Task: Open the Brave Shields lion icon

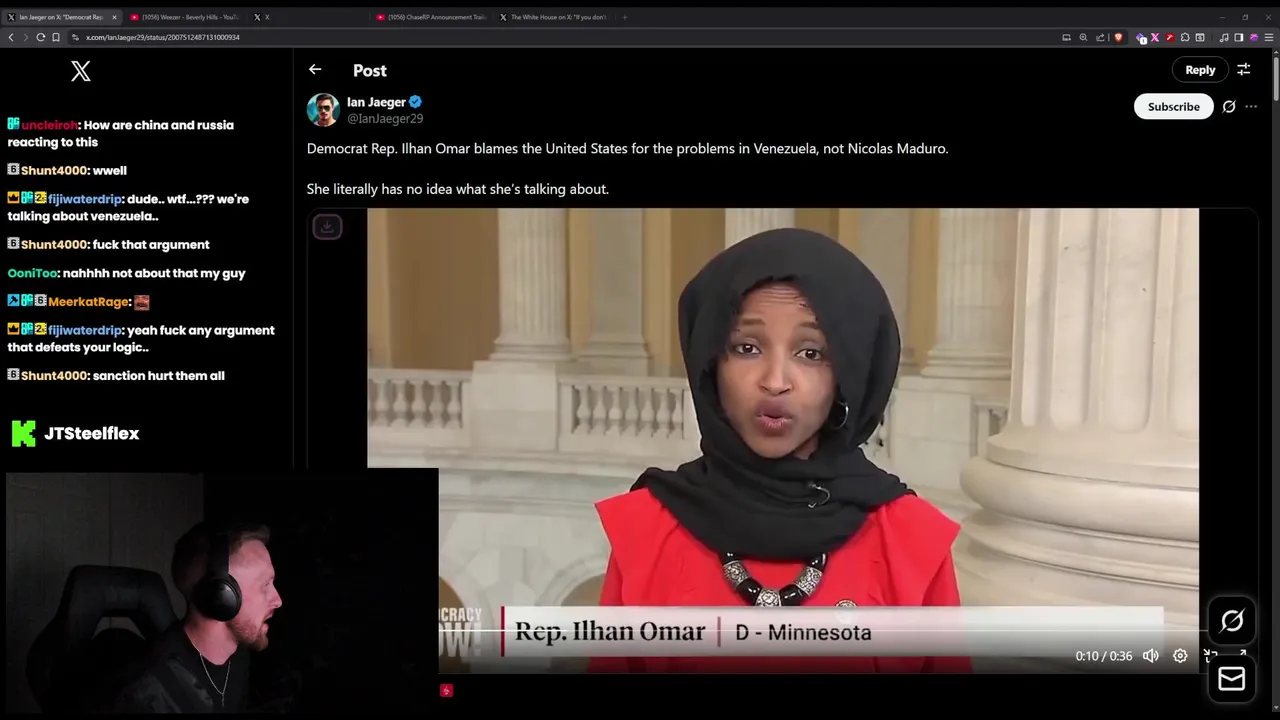Action: click(x=1118, y=37)
